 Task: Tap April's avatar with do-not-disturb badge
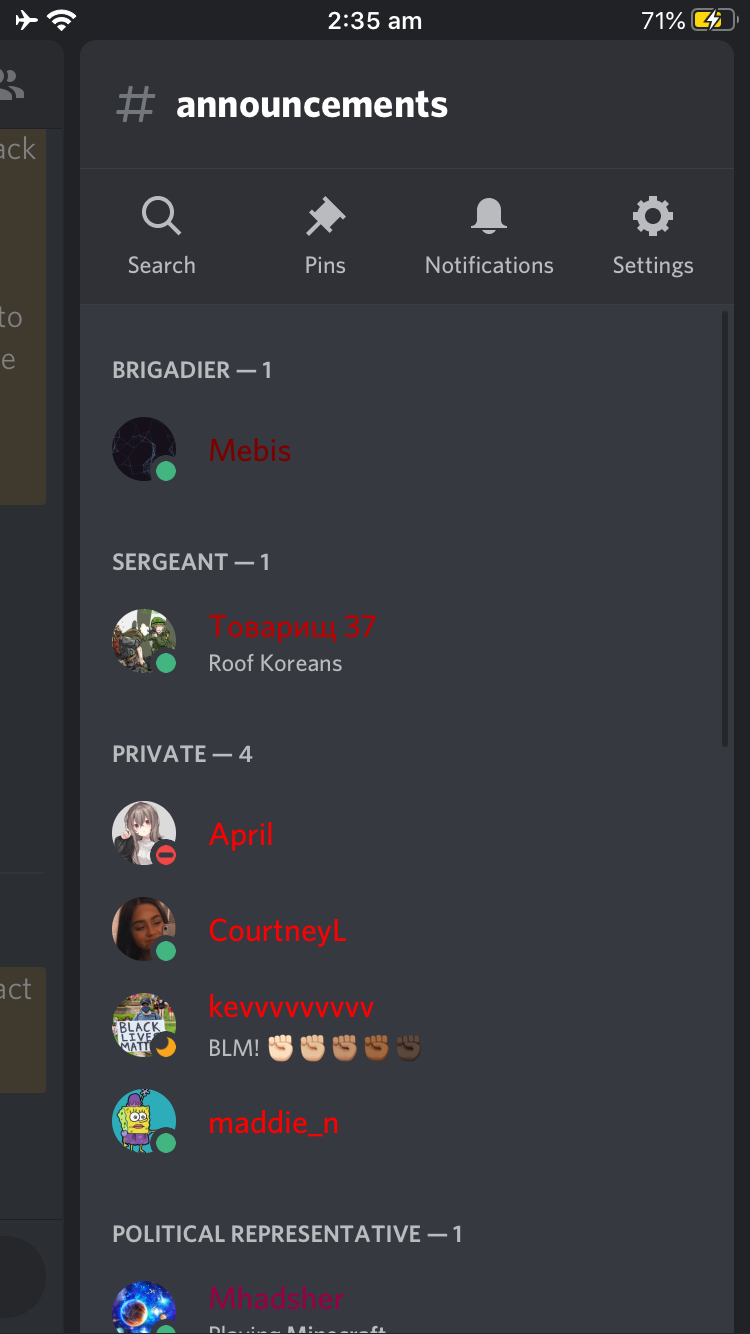point(144,833)
